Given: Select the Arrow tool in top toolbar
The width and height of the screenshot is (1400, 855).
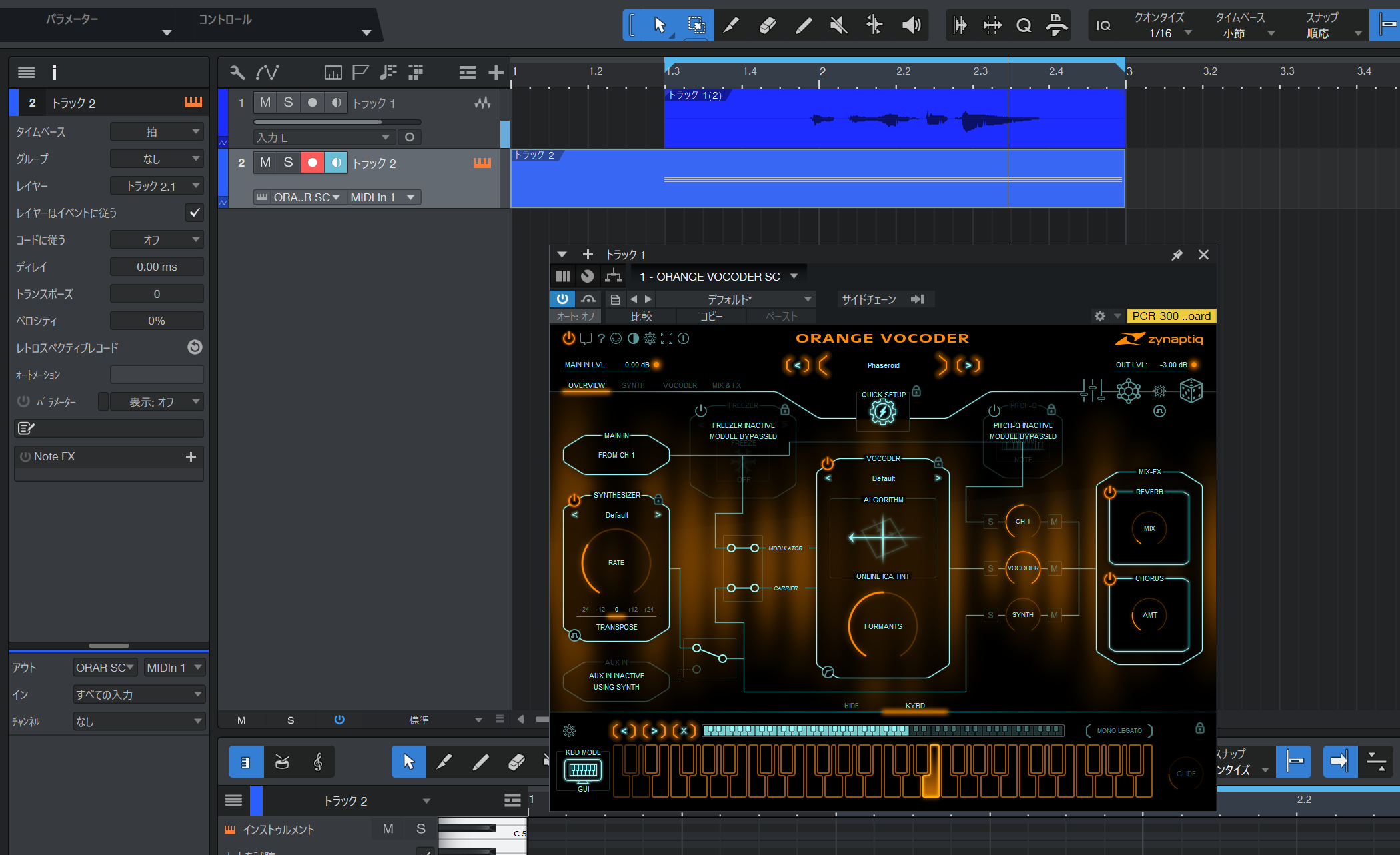Looking at the screenshot, I should coord(660,25).
